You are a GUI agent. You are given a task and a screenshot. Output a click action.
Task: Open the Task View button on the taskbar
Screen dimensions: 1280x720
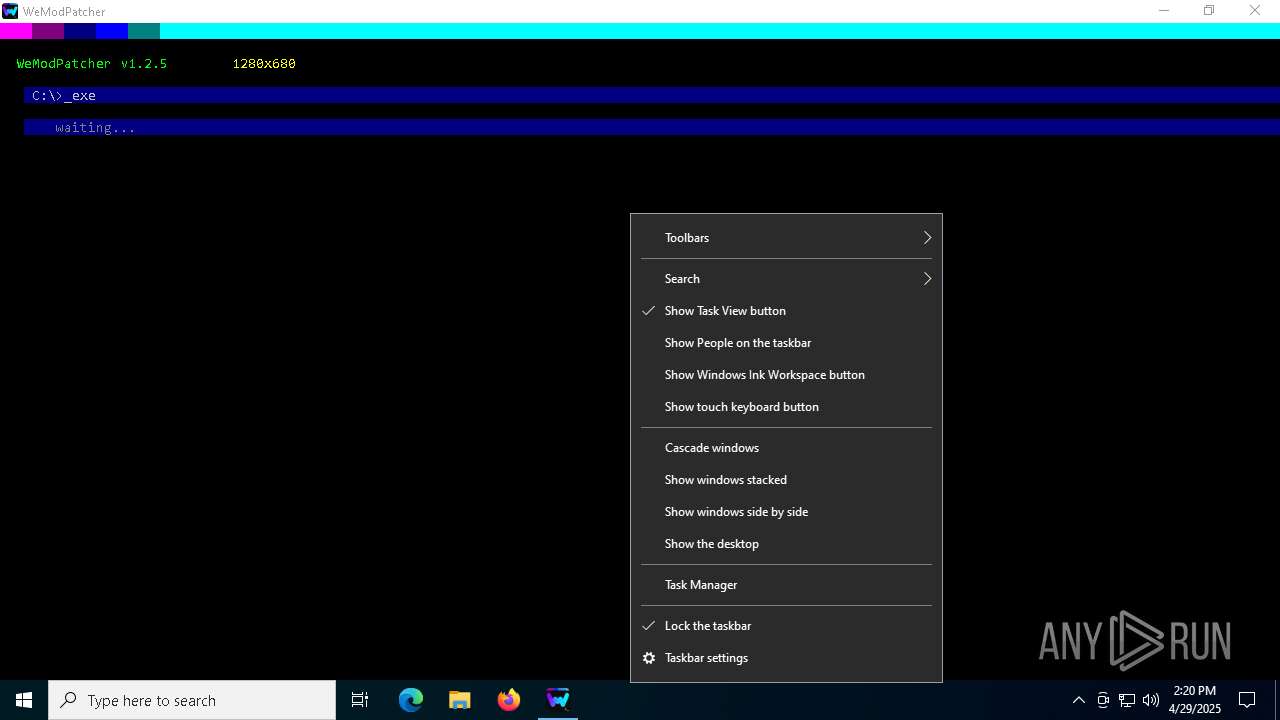tap(360, 700)
